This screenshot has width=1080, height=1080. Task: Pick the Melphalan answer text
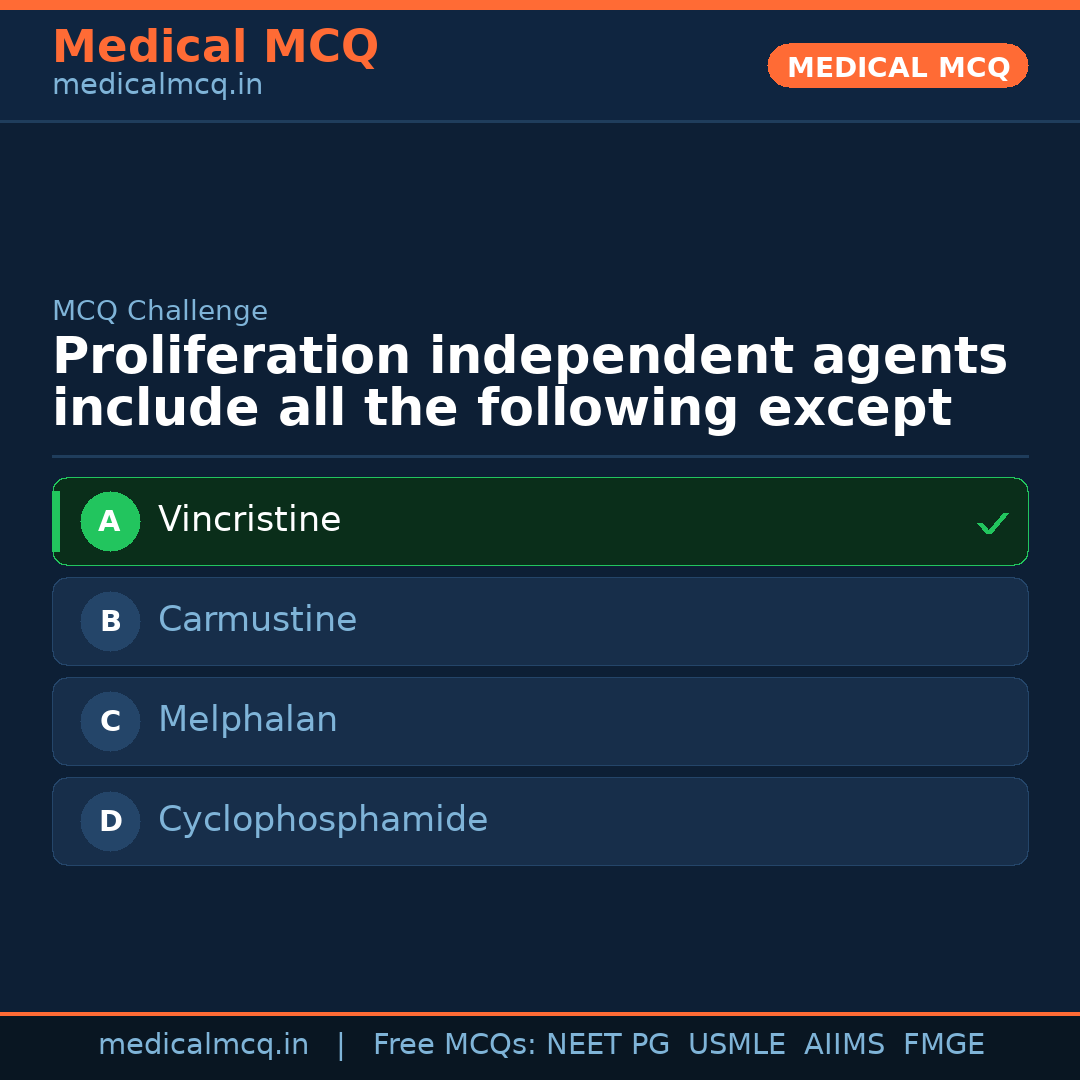click(x=247, y=720)
